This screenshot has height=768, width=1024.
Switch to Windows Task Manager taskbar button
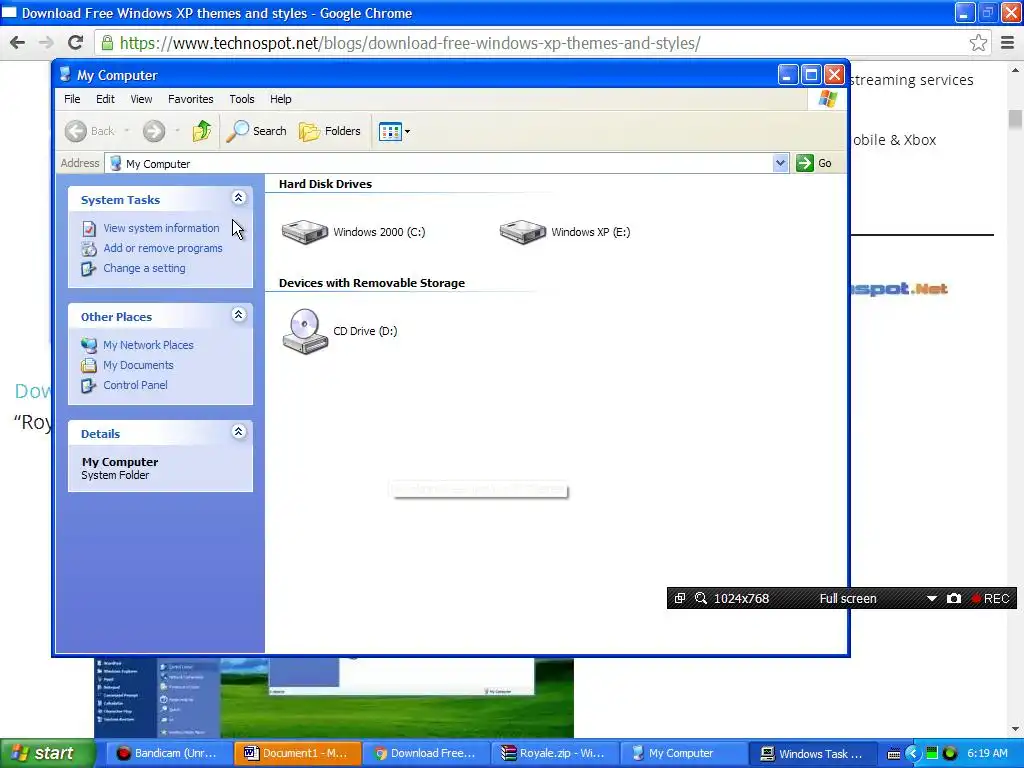[x=813, y=754]
